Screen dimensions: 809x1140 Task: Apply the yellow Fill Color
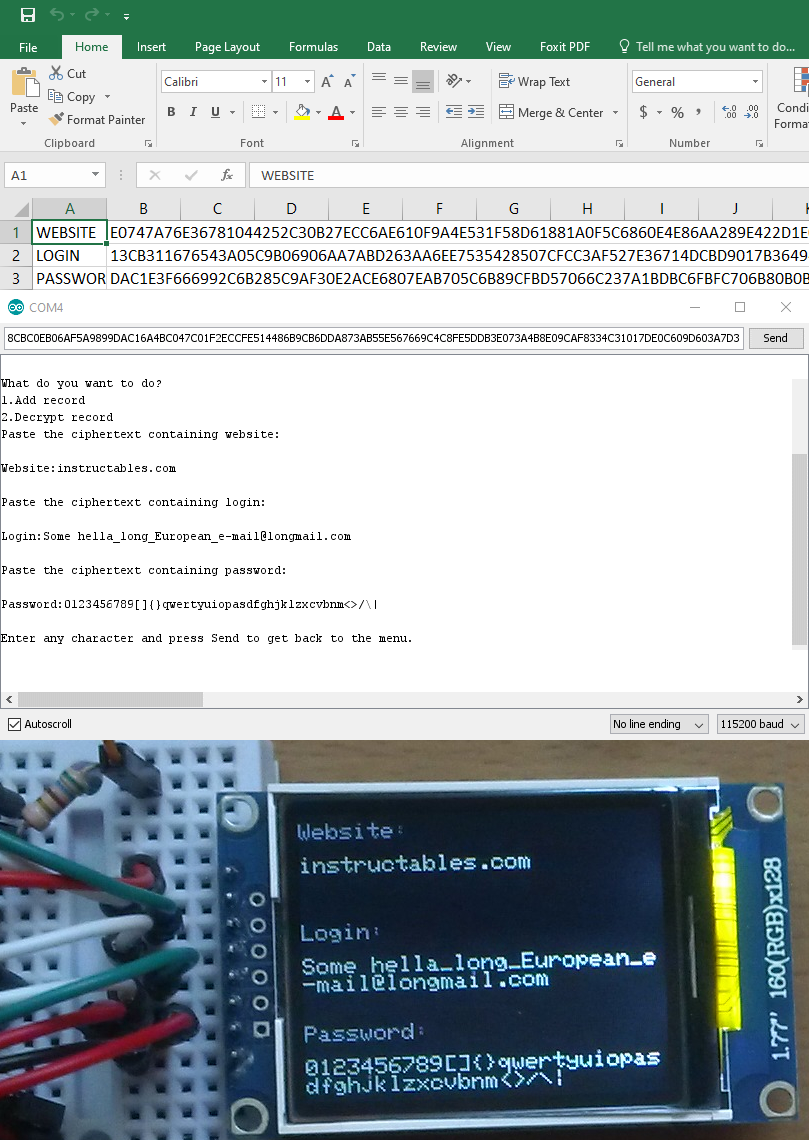tap(302, 112)
